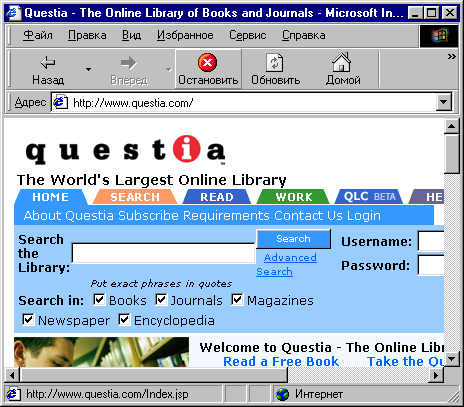Click the Internet Explorer page icon in address bar
This screenshot has width=464, height=407.
pos(61,102)
